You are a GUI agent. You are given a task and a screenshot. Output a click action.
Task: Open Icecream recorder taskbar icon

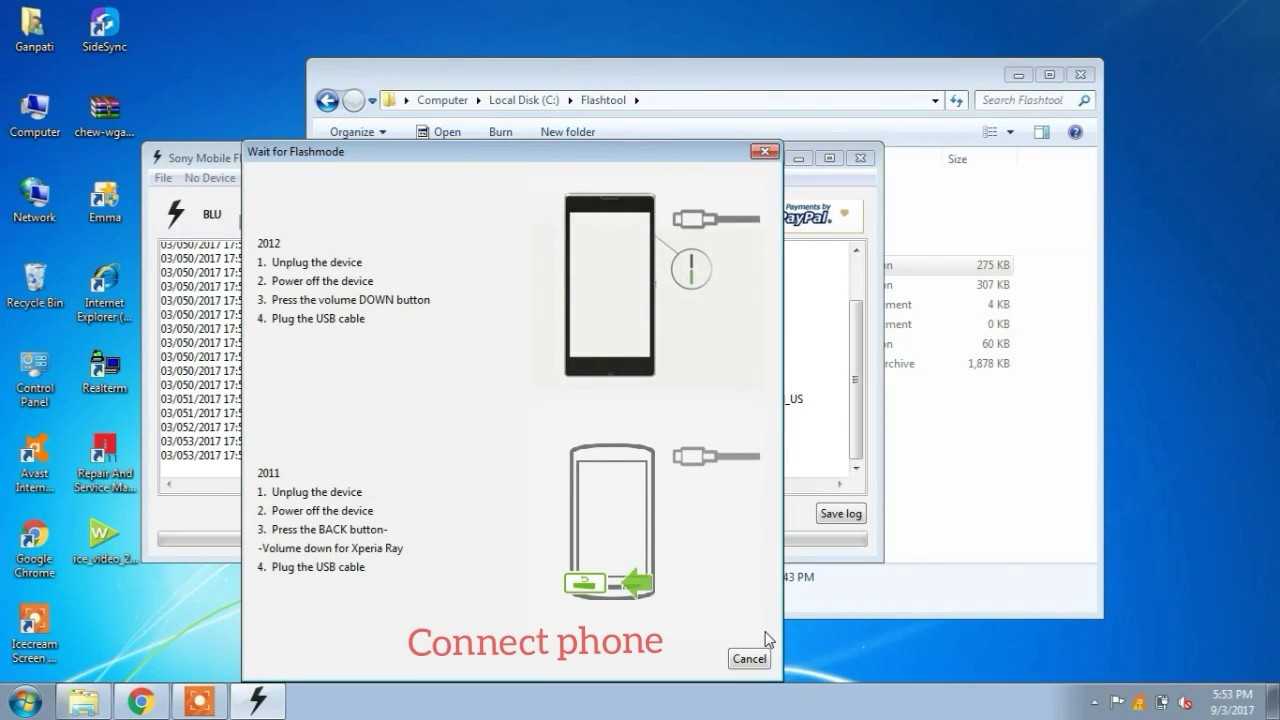(x=199, y=702)
